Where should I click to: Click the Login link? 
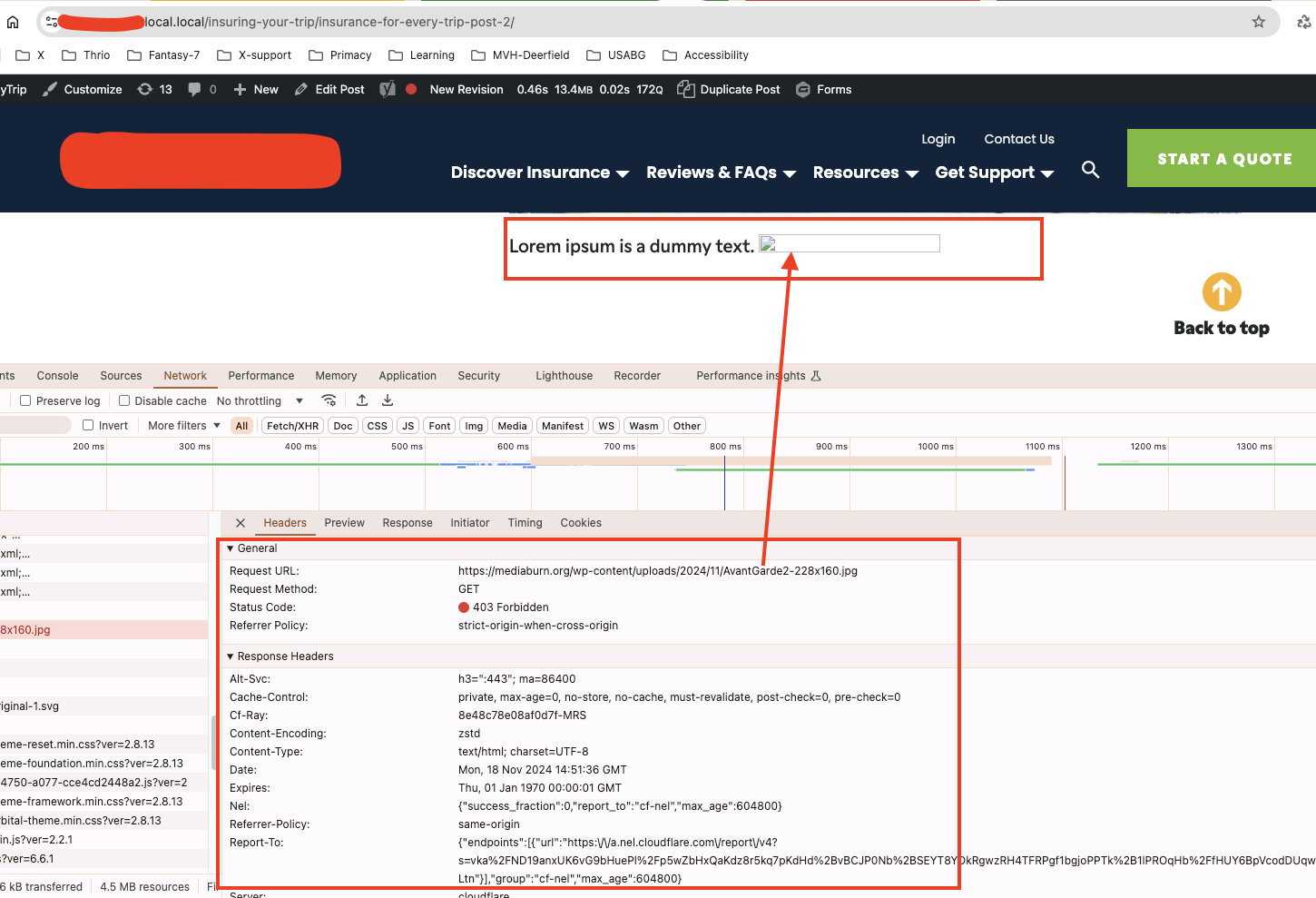pos(938,139)
